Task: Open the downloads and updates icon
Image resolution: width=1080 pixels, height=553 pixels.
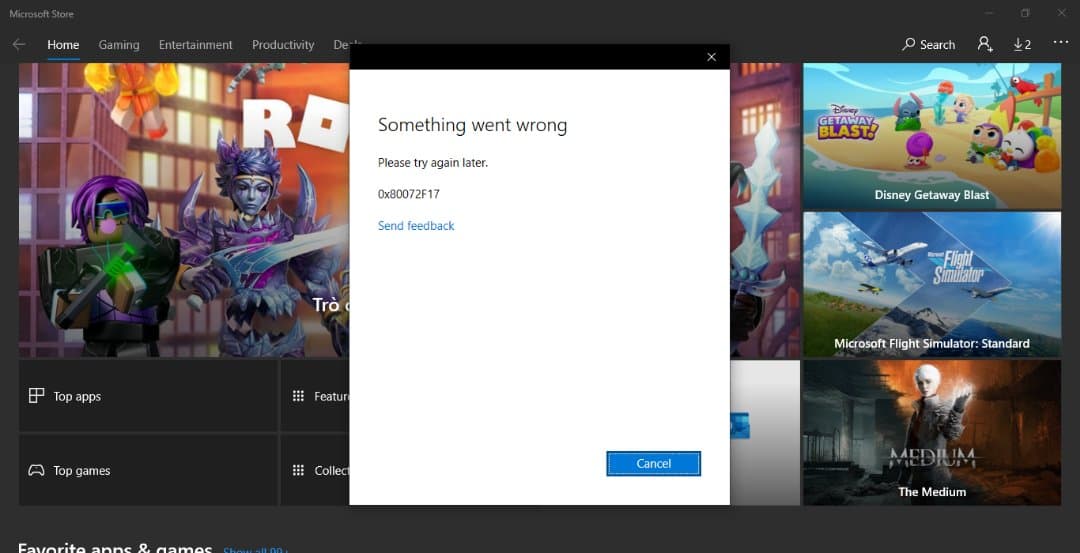Action: [1022, 45]
